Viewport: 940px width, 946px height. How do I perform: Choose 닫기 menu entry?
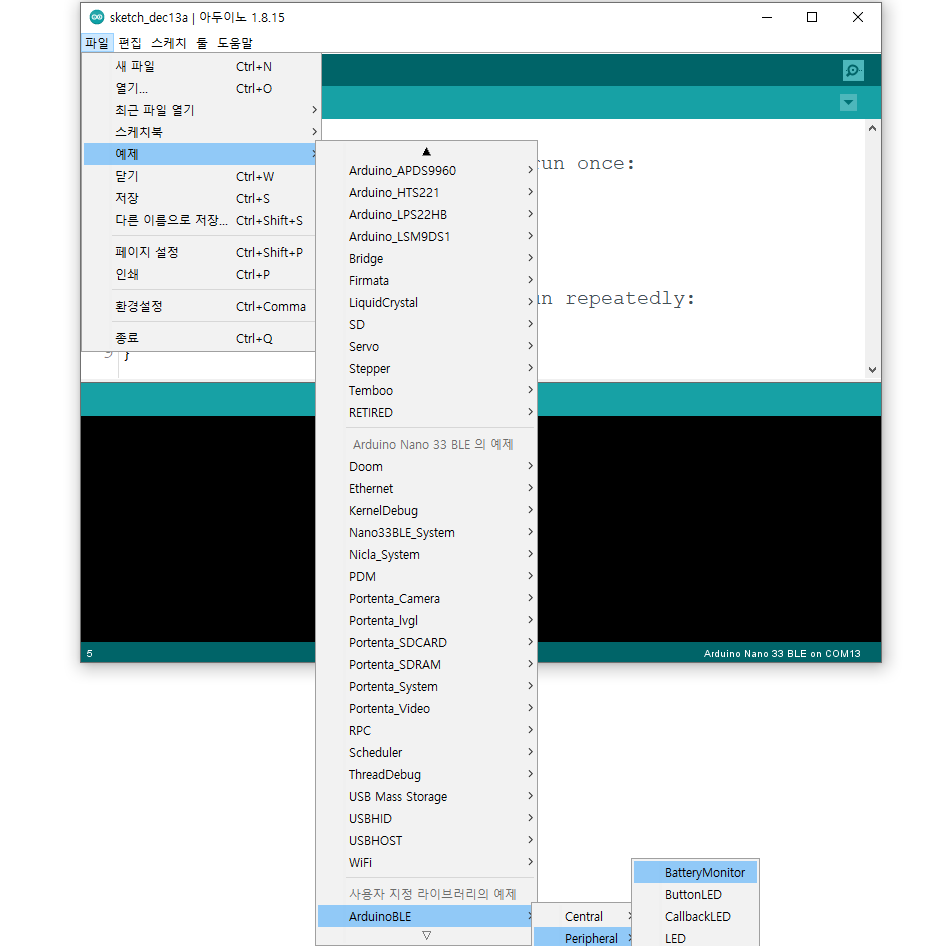(199, 176)
